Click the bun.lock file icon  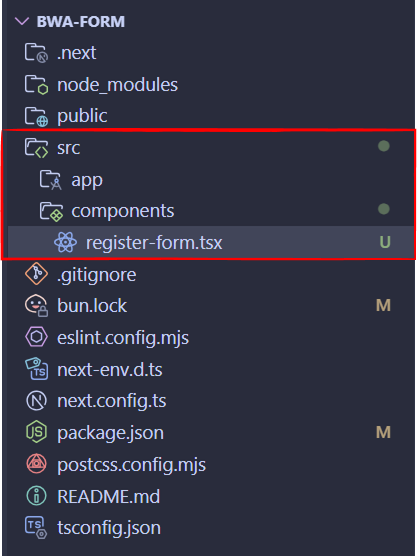tap(36, 305)
